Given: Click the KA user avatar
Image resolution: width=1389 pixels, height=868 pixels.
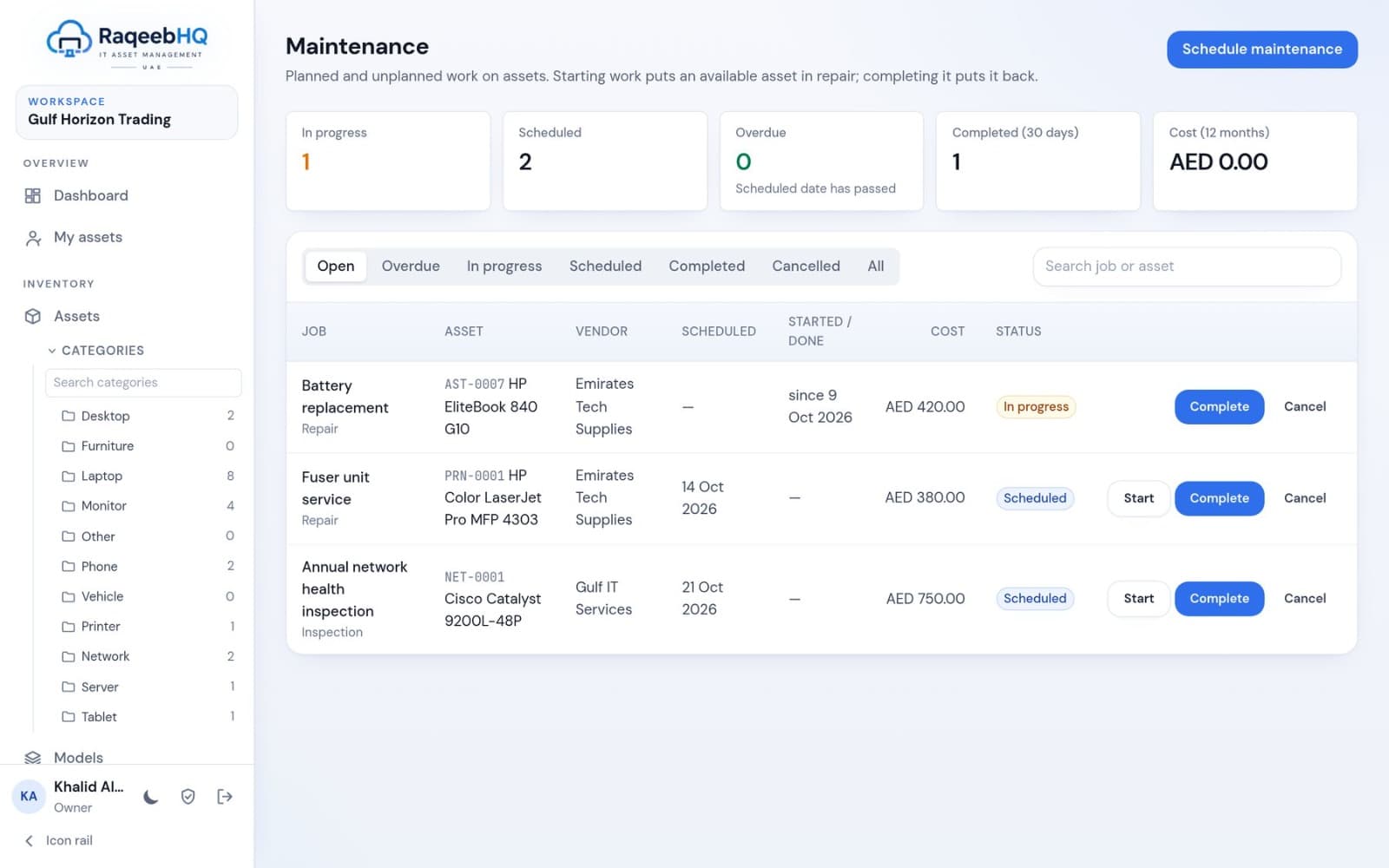Looking at the screenshot, I should click(29, 797).
